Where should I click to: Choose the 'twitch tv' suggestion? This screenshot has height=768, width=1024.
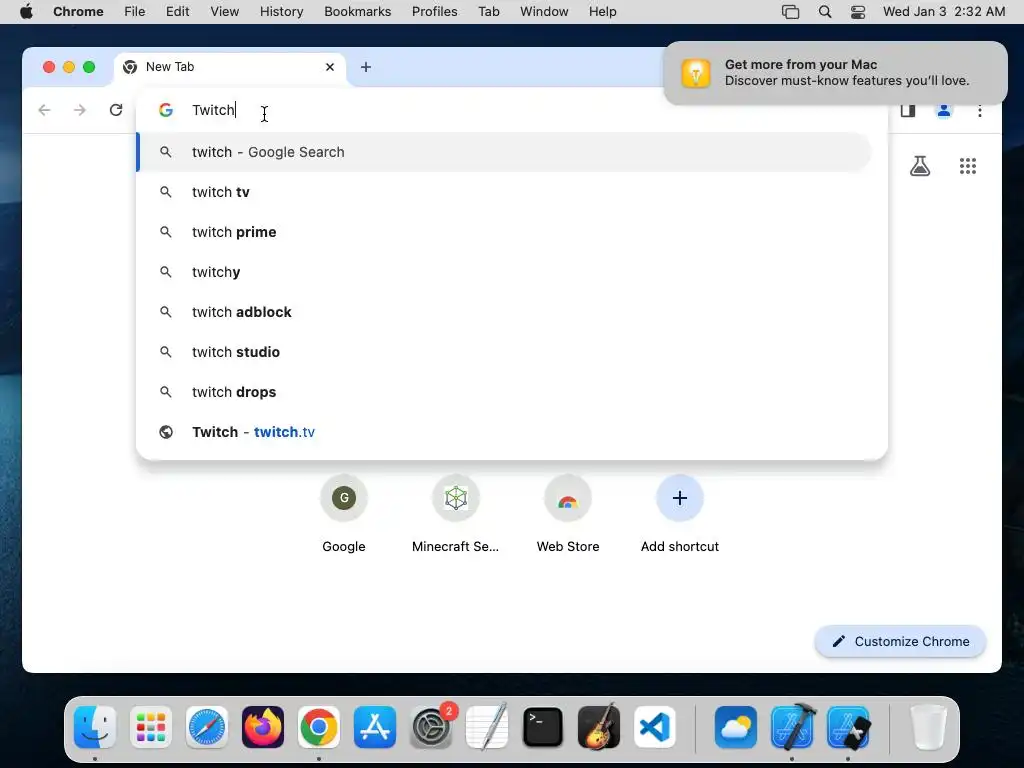click(504, 192)
